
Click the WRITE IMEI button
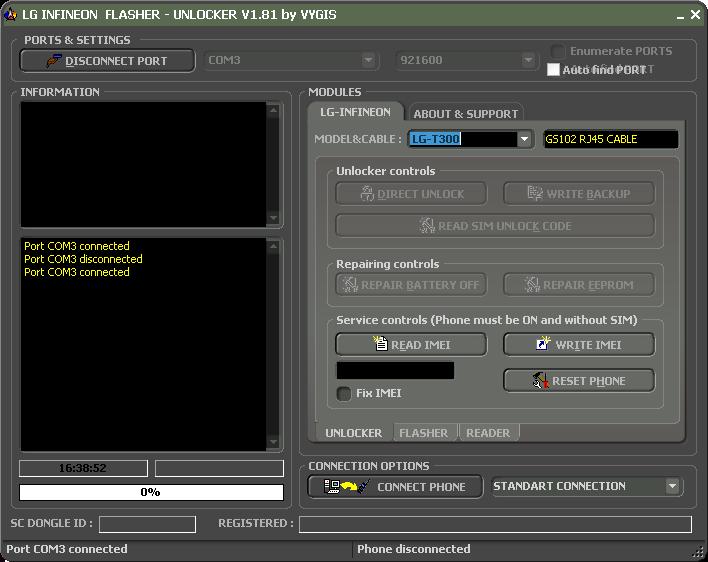(579, 344)
